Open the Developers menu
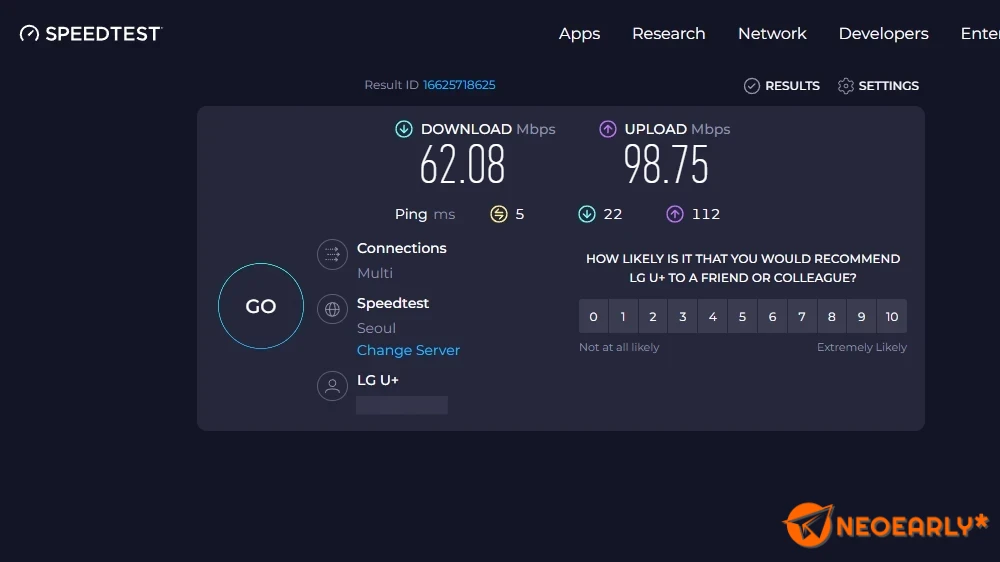 pyautogui.click(x=883, y=34)
